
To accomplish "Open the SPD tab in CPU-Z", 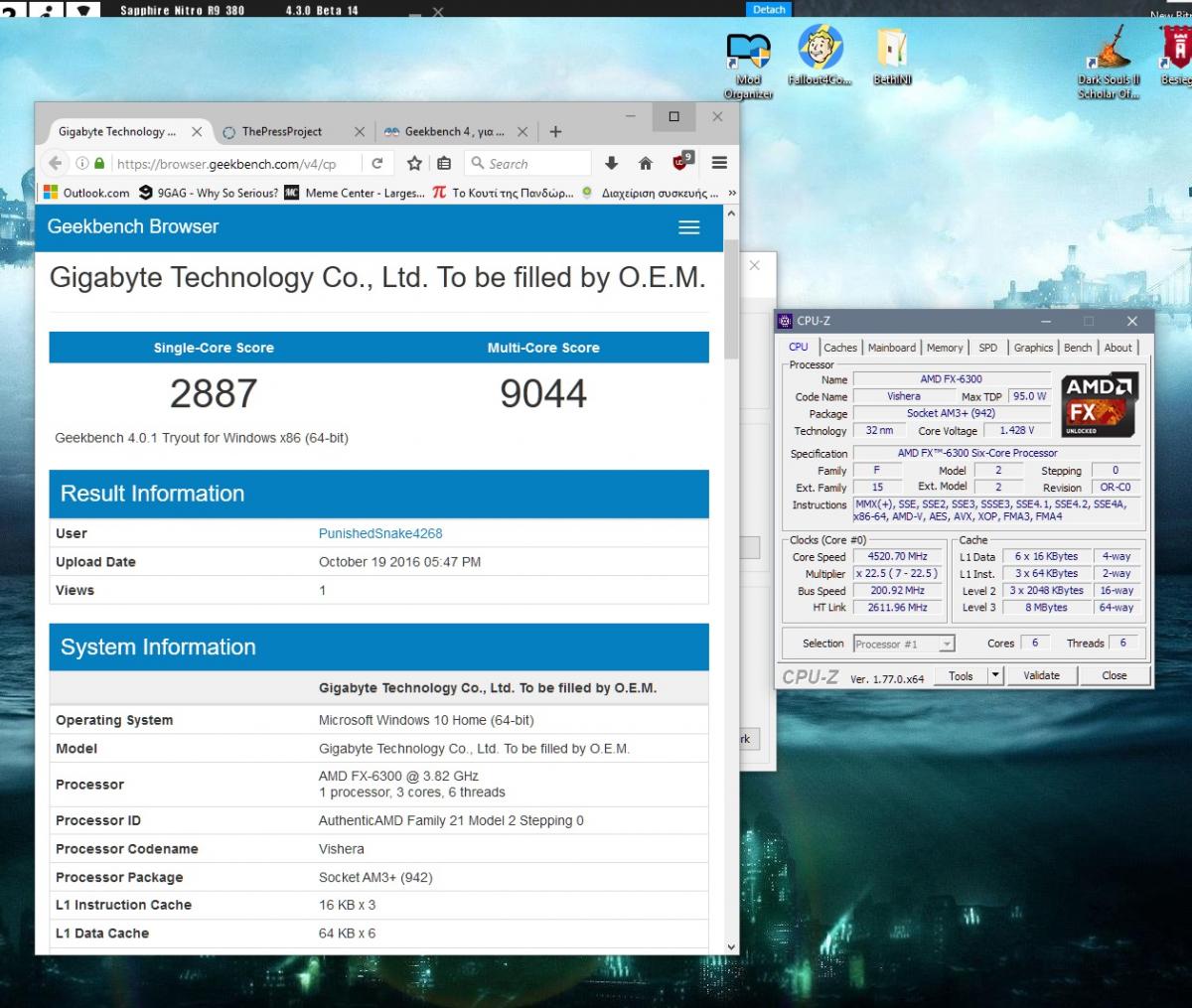I will [x=987, y=348].
